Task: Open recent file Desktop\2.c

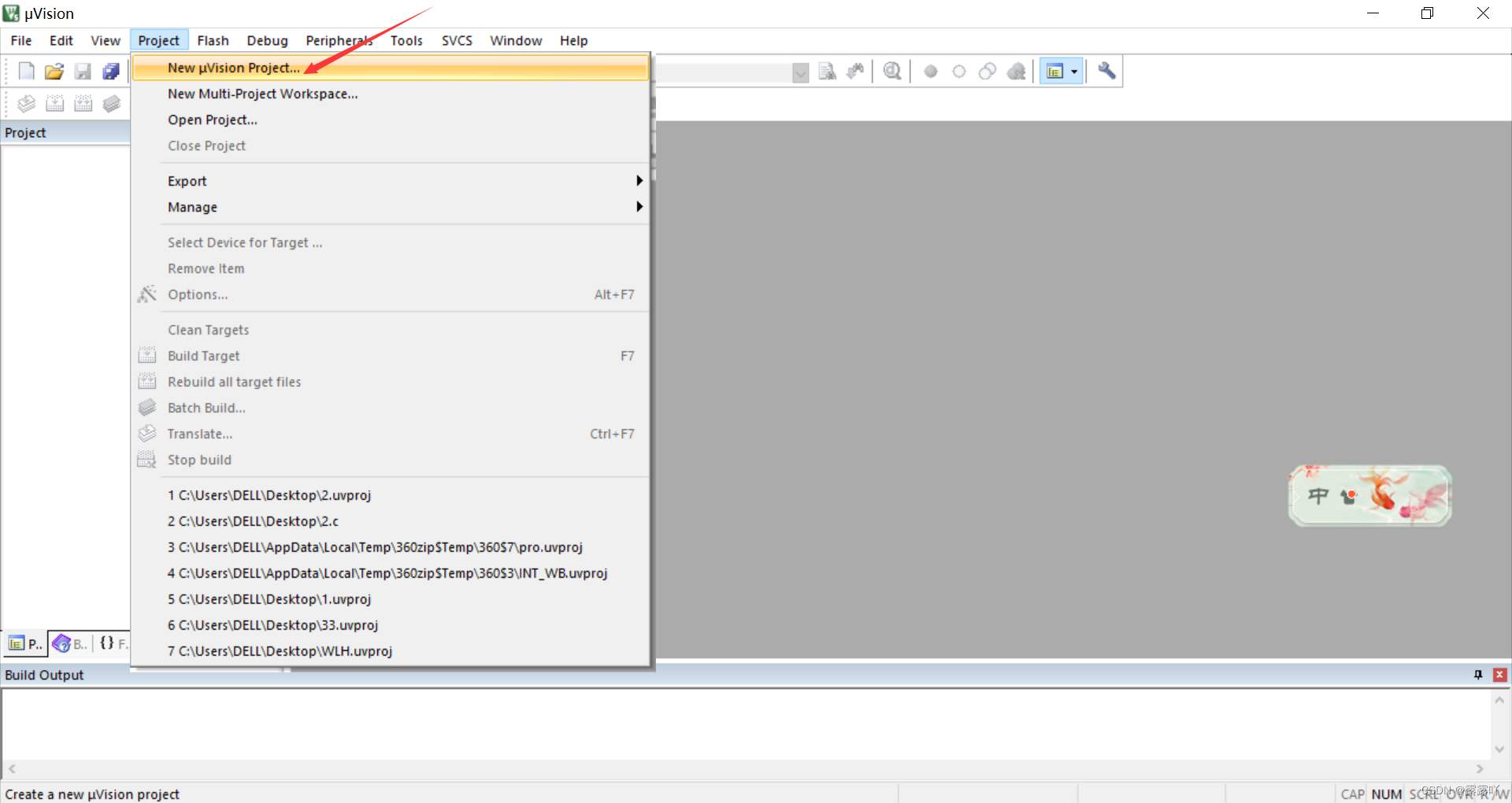Action: coord(391,521)
